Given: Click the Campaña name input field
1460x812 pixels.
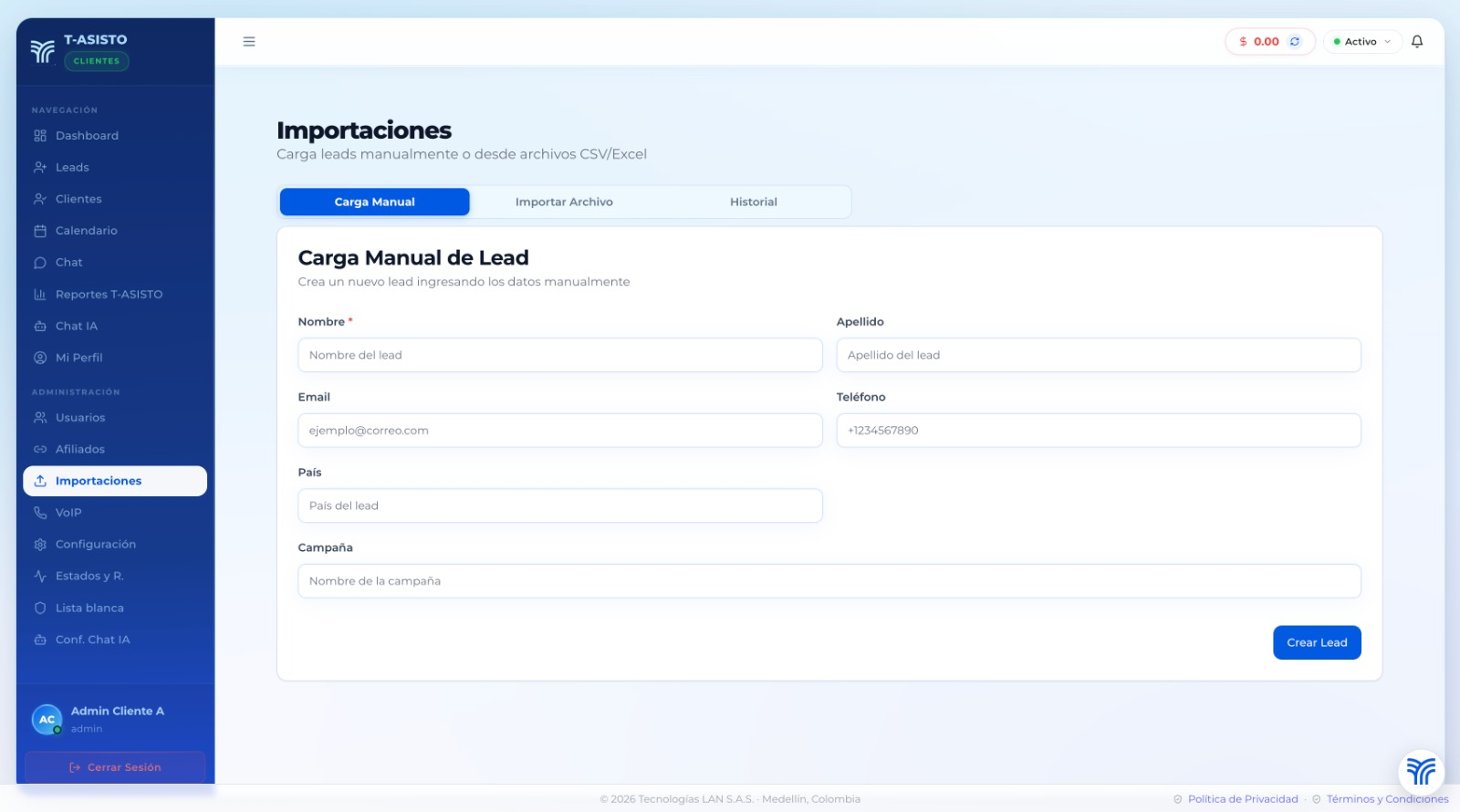Looking at the screenshot, I should pyautogui.click(x=829, y=581).
